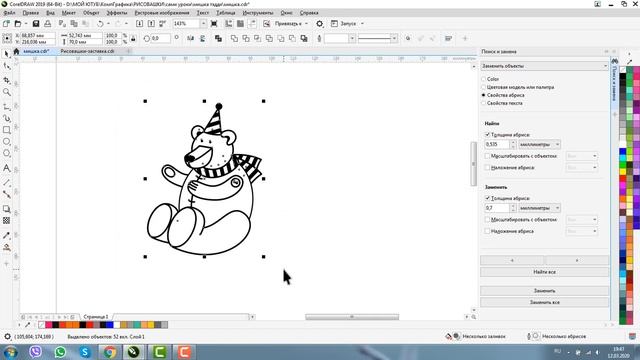Screen dimensions: 640x360
Task: Select the Ellipse tool
Action: [7, 142]
